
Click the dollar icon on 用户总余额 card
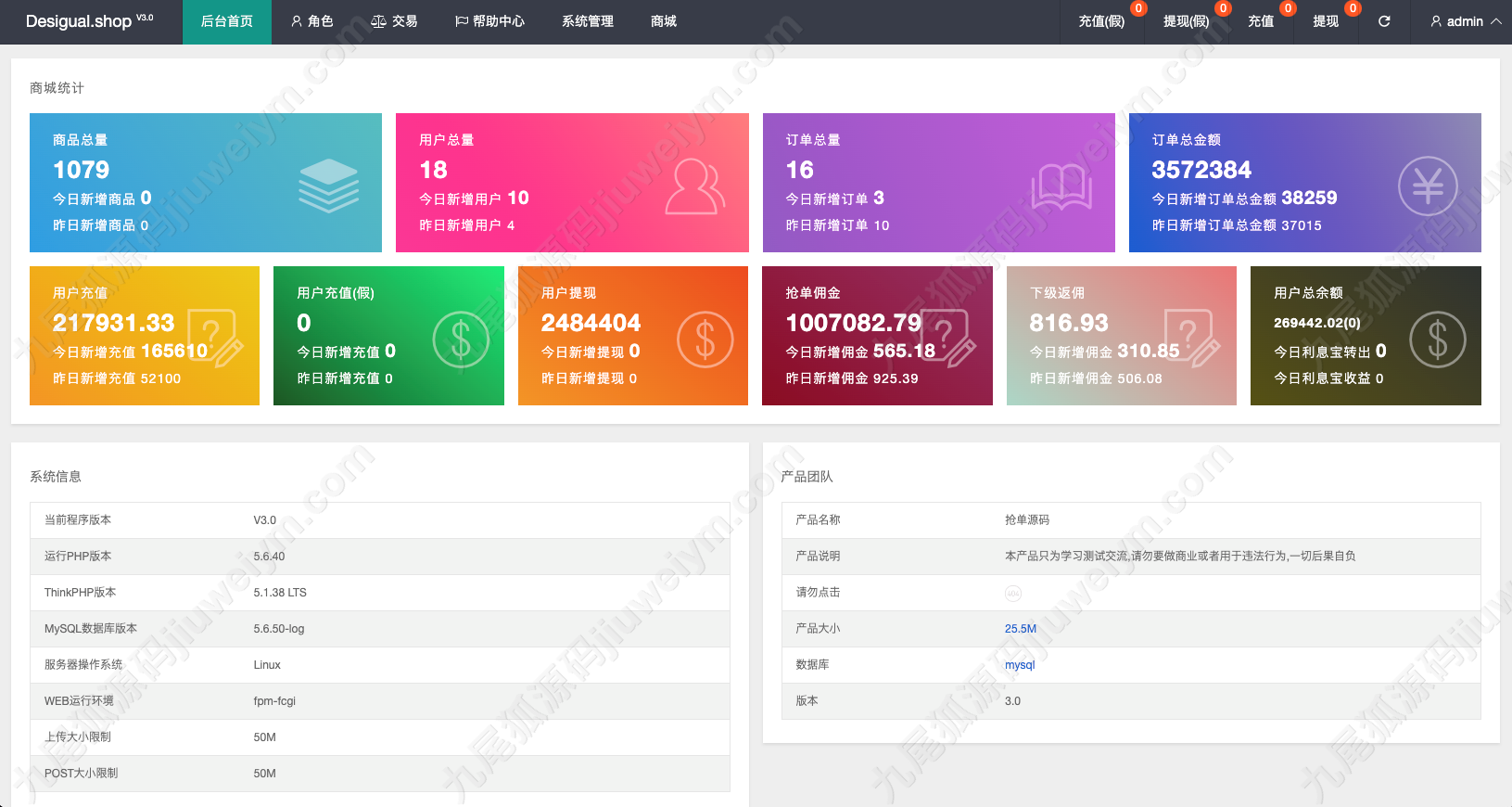click(1437, 339)
